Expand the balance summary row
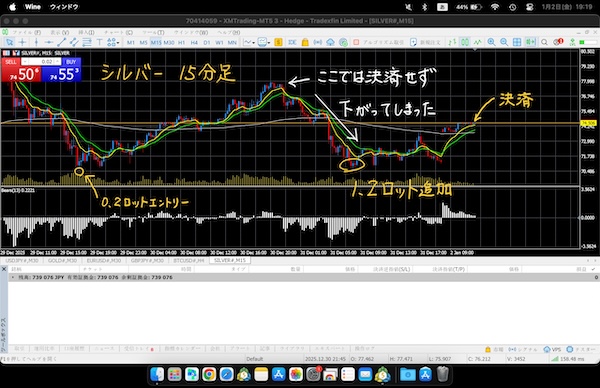The image size is (600, 388). [x=14, y=277]
